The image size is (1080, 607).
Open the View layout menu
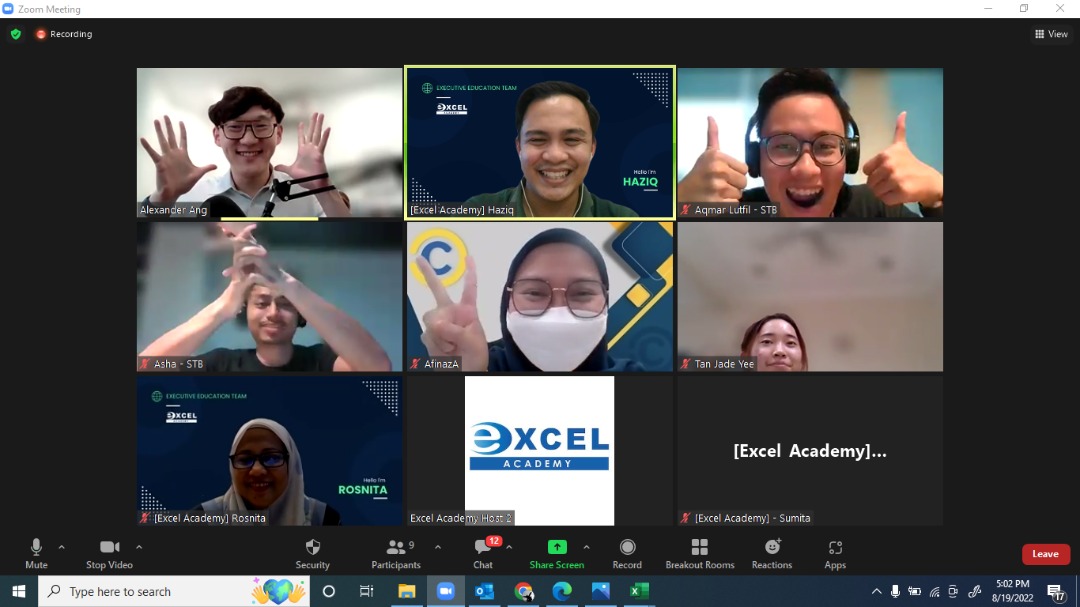tap(1051, 34)
